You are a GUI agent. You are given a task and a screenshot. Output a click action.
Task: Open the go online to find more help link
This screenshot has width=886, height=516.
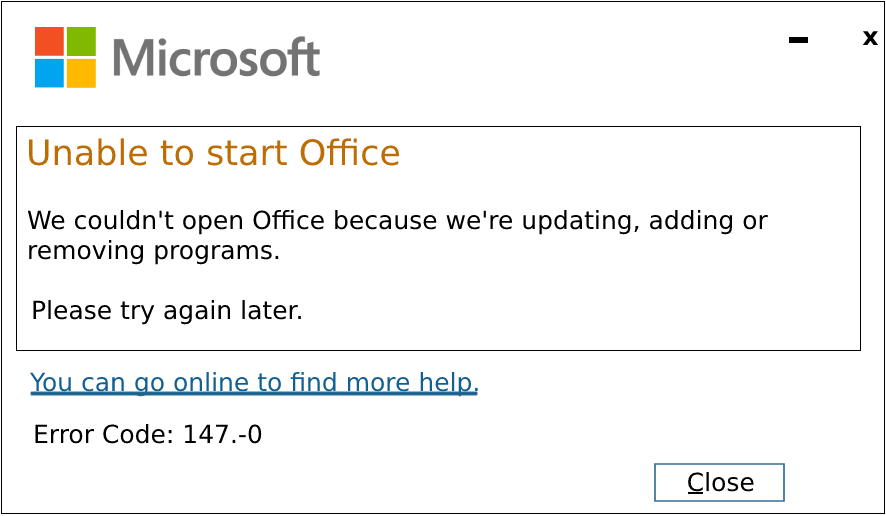(254, 383)
